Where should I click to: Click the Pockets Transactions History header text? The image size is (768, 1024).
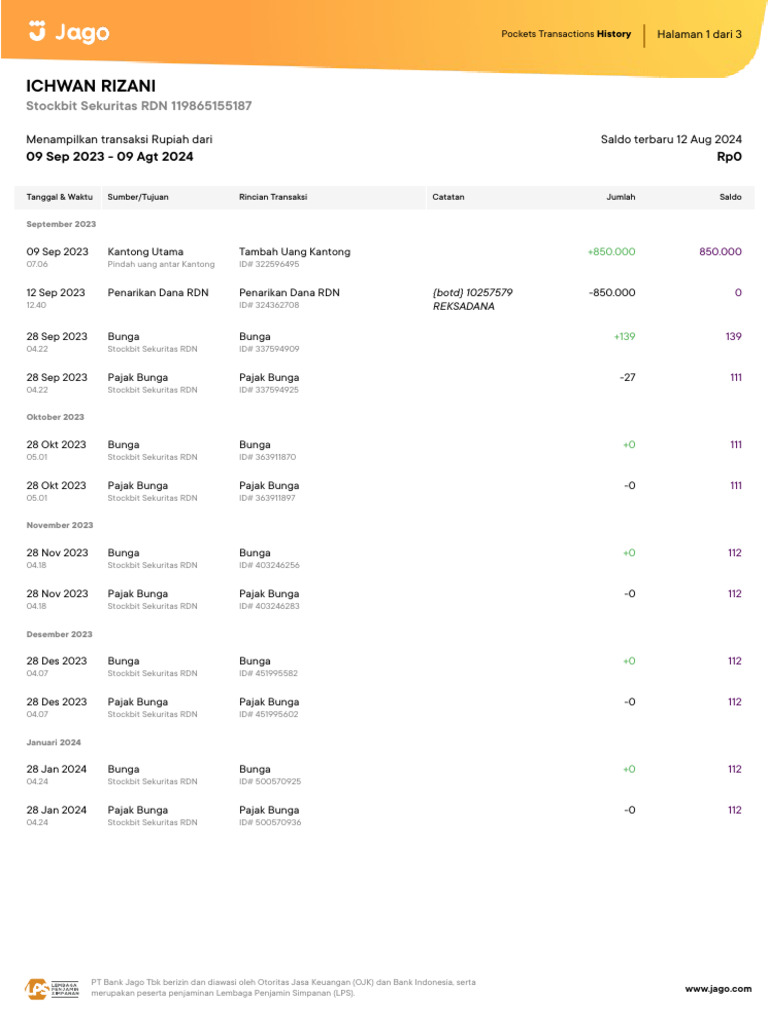point(566,34)
